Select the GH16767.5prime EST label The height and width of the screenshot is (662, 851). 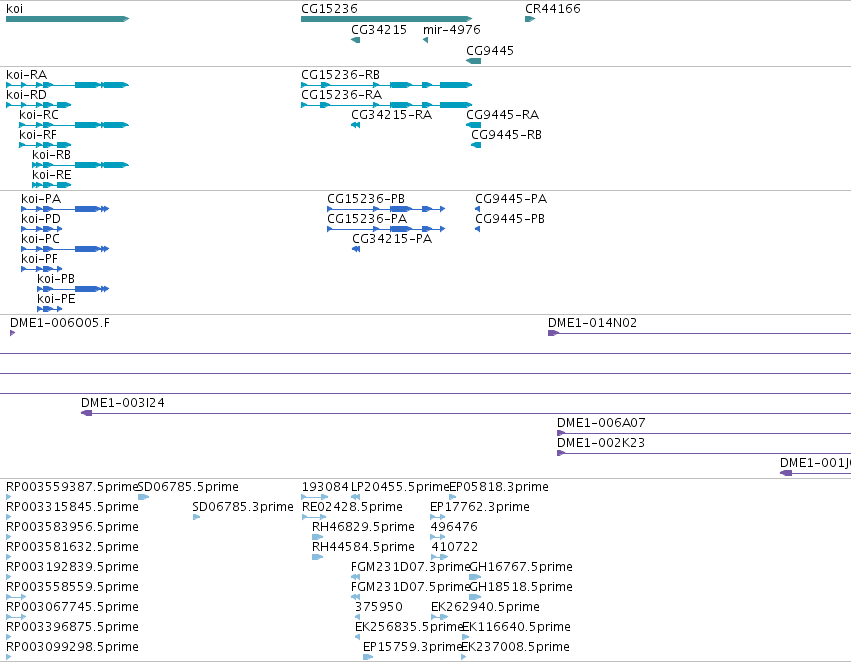click(x=521, y=568)
